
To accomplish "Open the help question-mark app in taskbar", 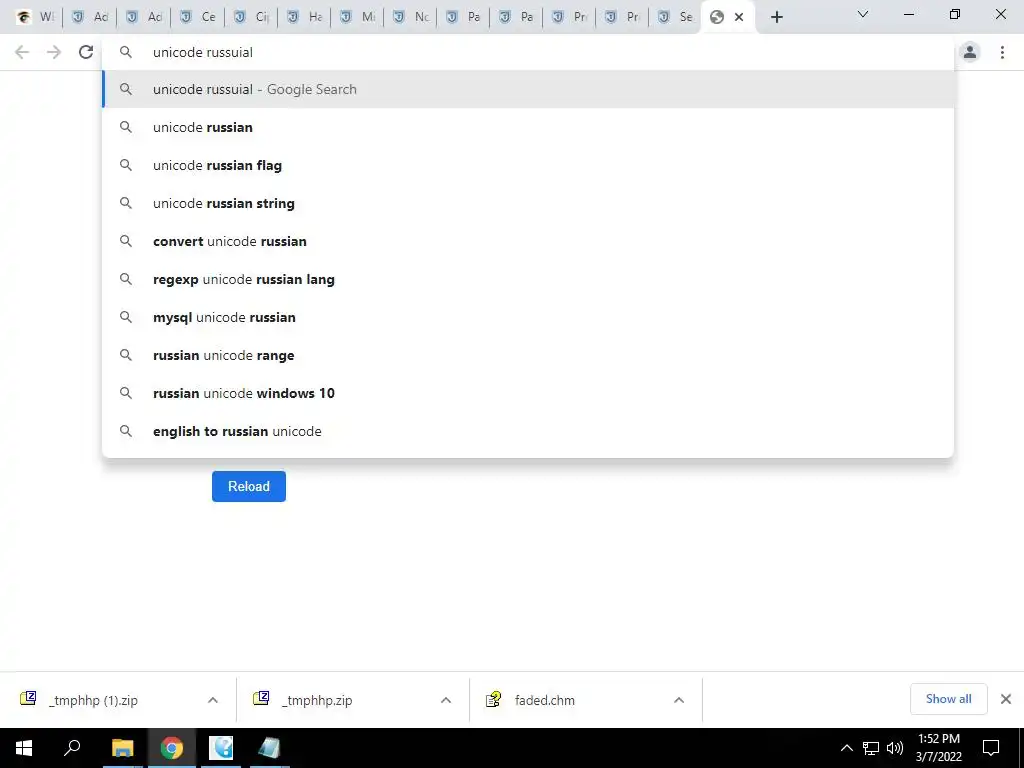I will point(221,748).
